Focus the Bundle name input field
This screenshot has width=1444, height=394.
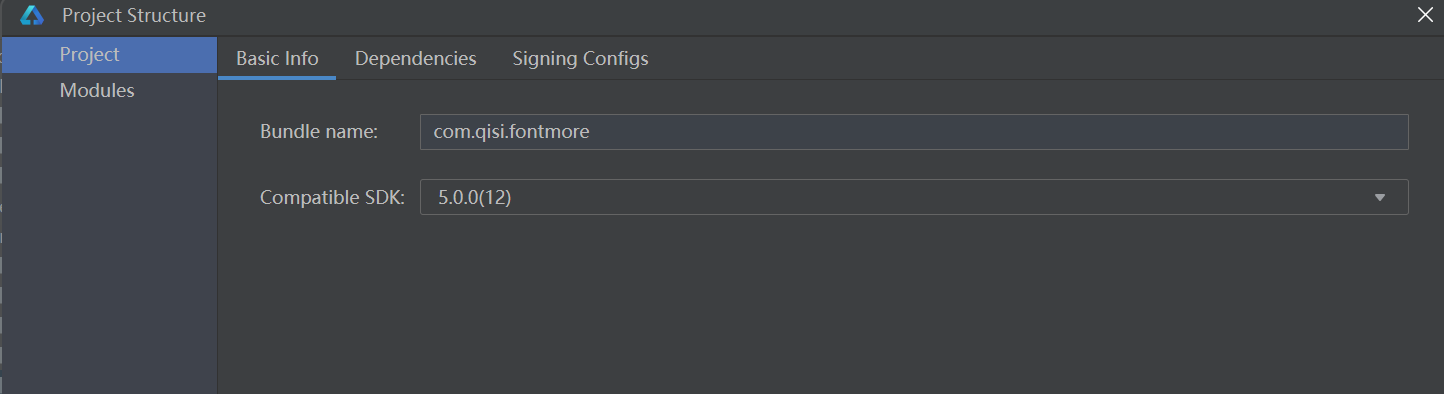coord(914,132)
